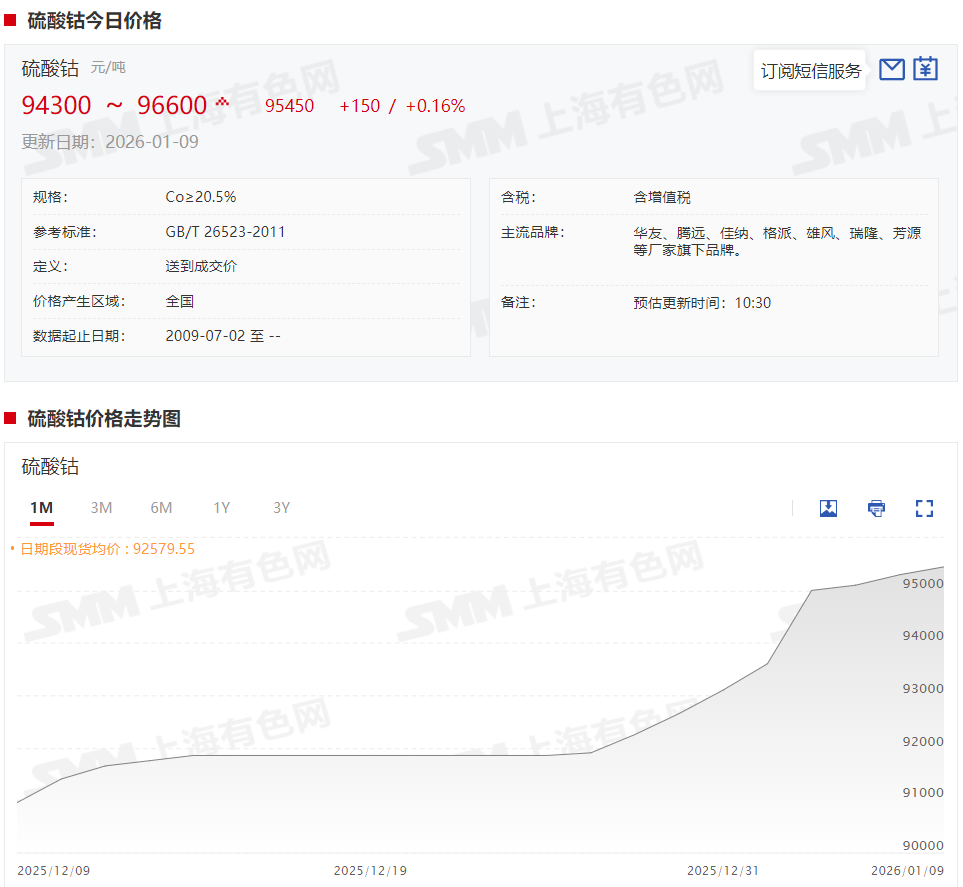Viewport: 963px width, 887px height.
Task: Save the price chart as image
Action: click(x=828, y=508)
